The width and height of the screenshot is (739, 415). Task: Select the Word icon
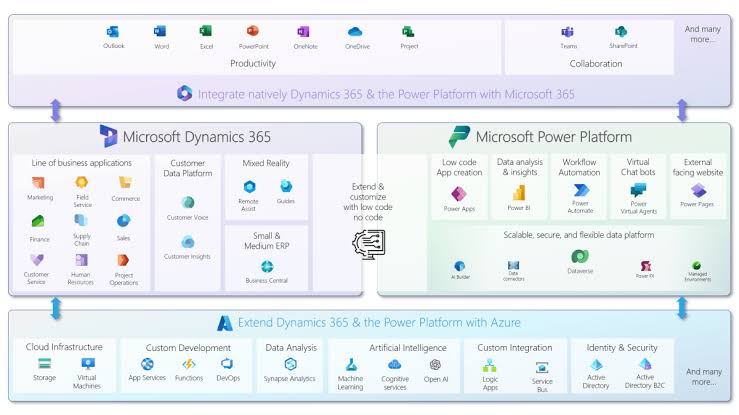coord(160,32)
